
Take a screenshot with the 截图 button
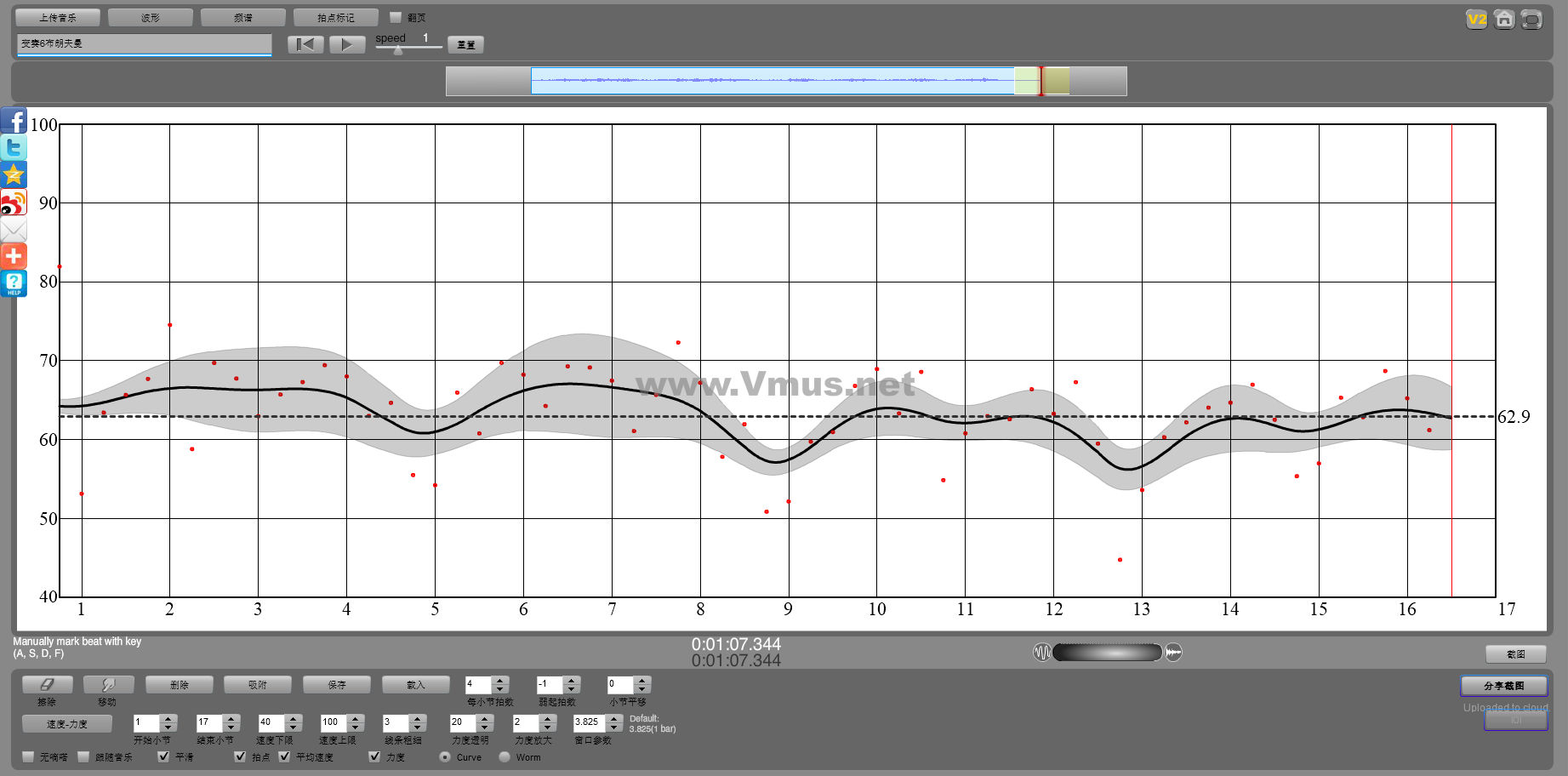(1516, 653)
